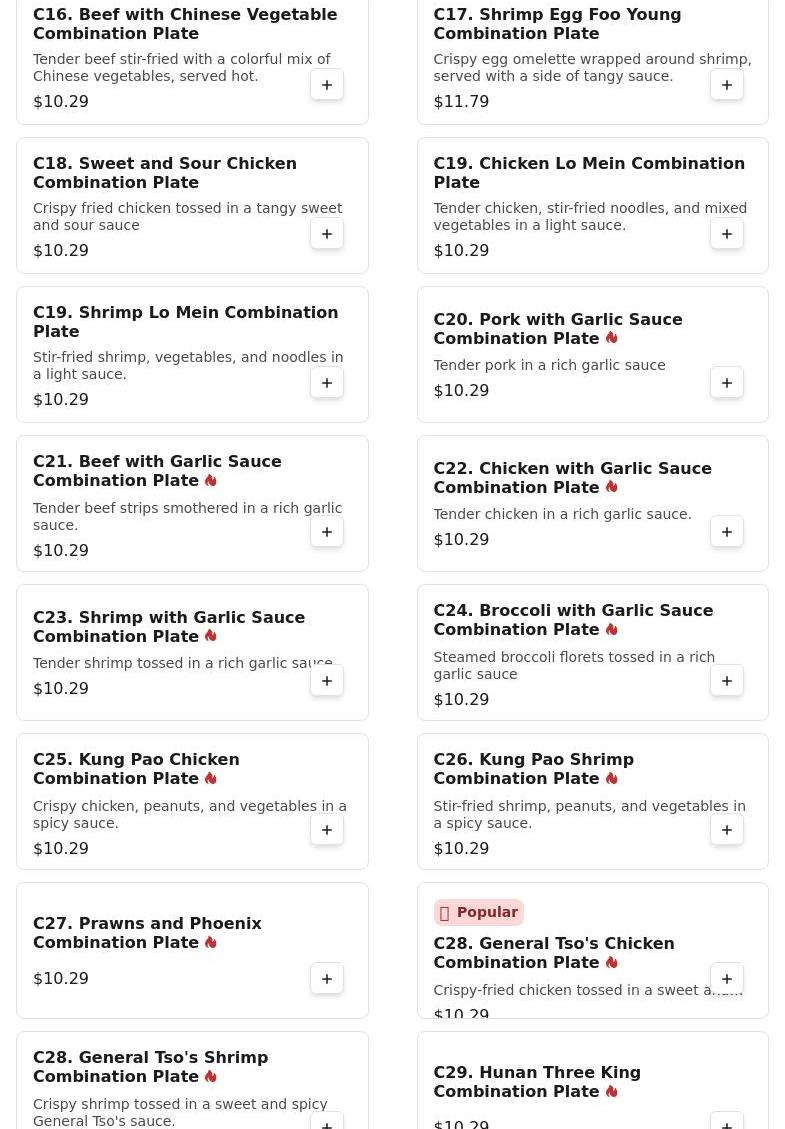Open C27 Prawns and Phoenix item title
The width and height of the screenshot is (785, 1129).
(147, 933)
